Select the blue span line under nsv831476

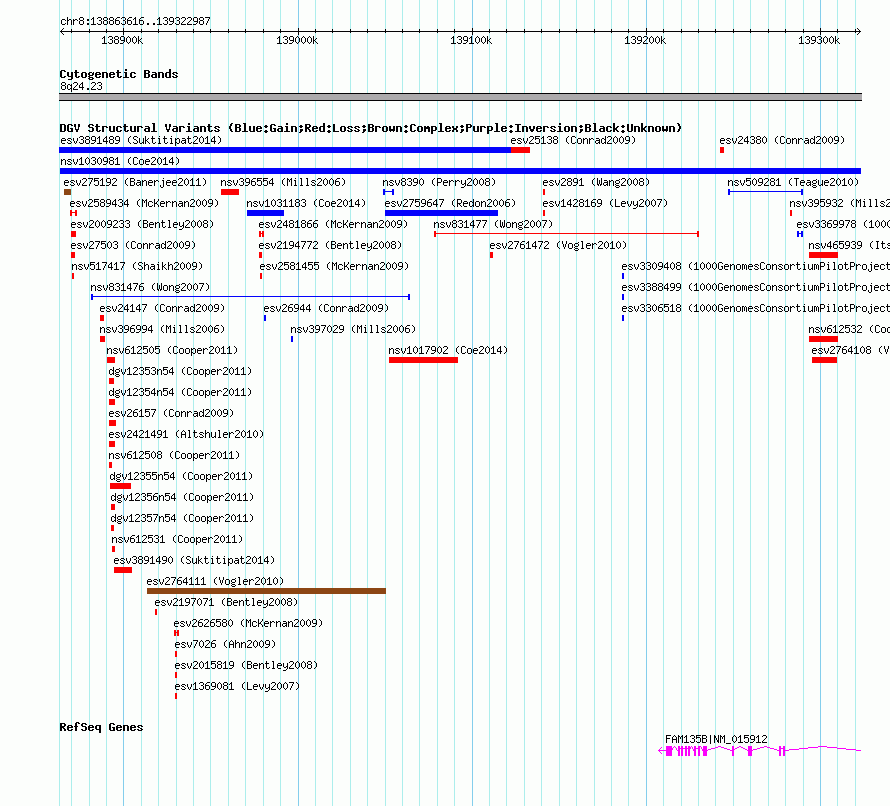click(250, 297)
